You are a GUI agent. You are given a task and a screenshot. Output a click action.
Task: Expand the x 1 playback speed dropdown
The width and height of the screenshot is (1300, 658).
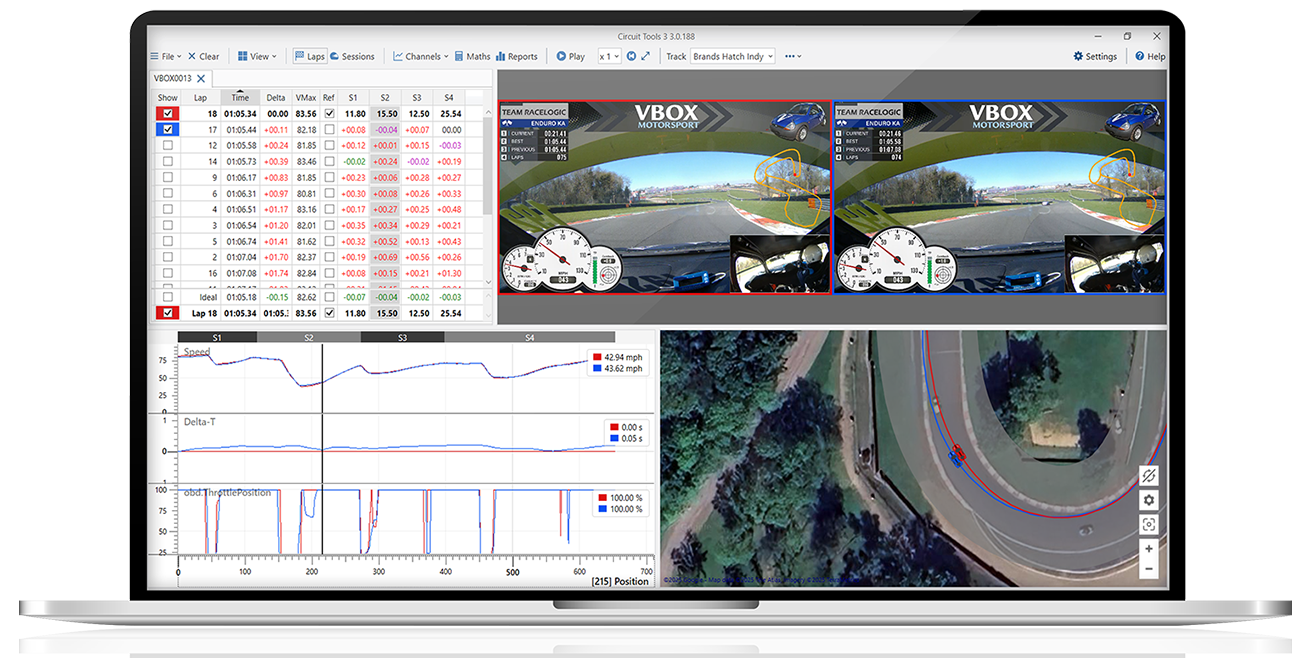click(609, 57)
